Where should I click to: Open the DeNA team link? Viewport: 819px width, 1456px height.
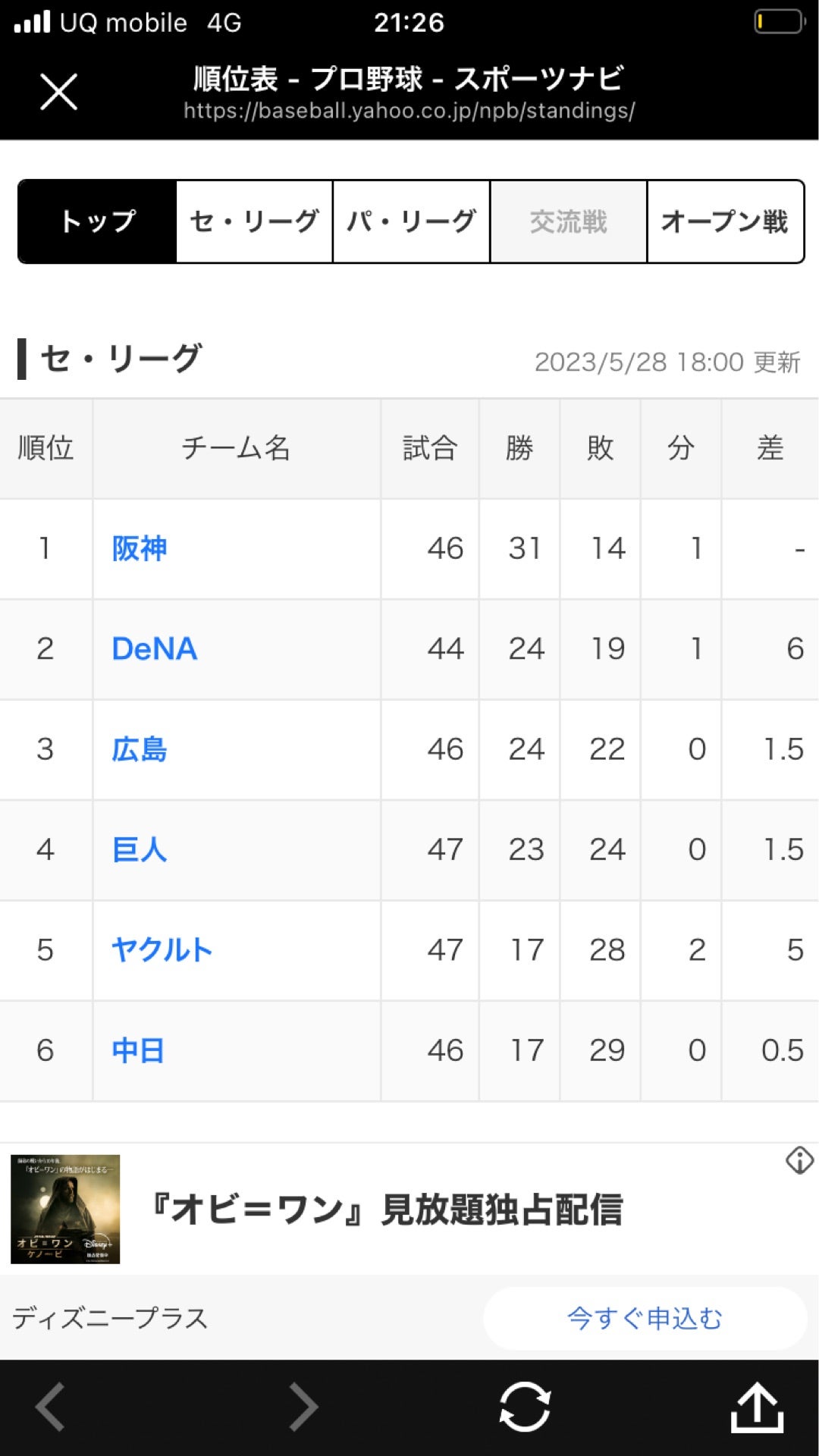(155, 649)
